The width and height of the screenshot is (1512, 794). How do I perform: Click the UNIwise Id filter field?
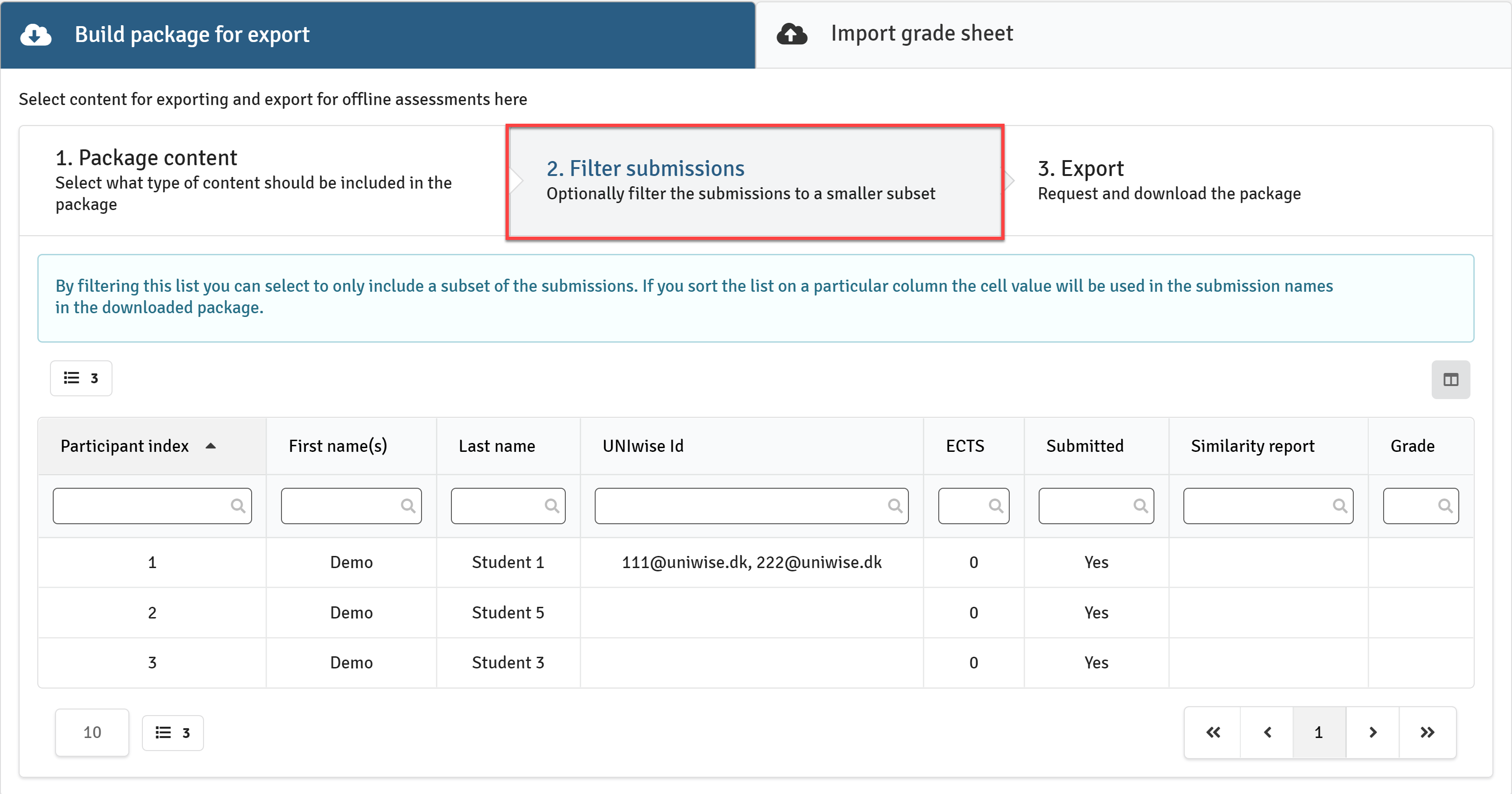751,505
